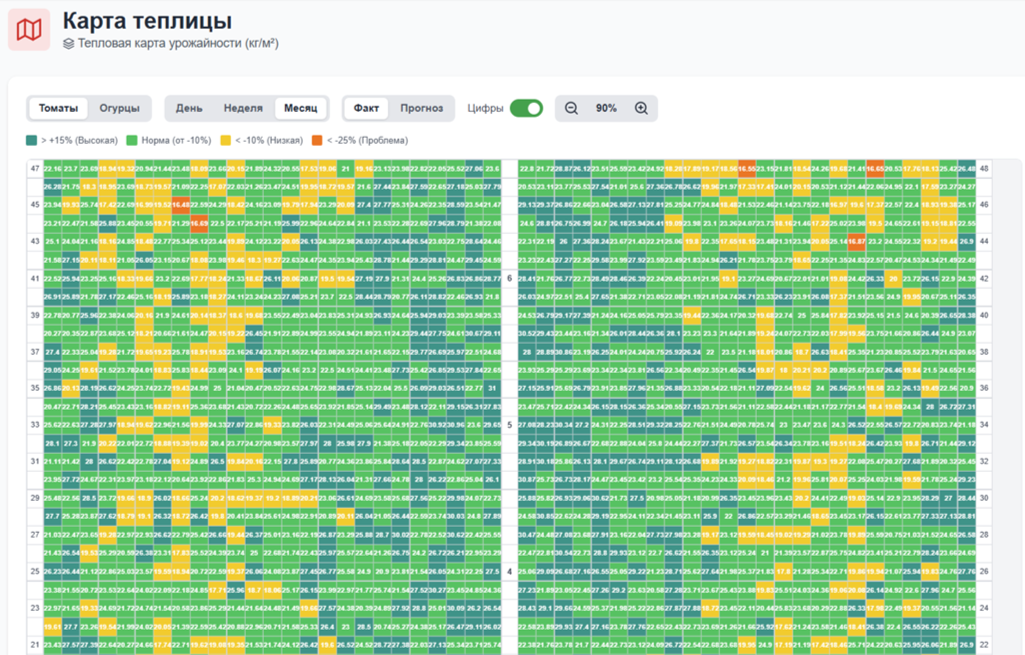
Task: Zoom in the heatmap with the plus magnifier
Action: [x=641, y=108]
